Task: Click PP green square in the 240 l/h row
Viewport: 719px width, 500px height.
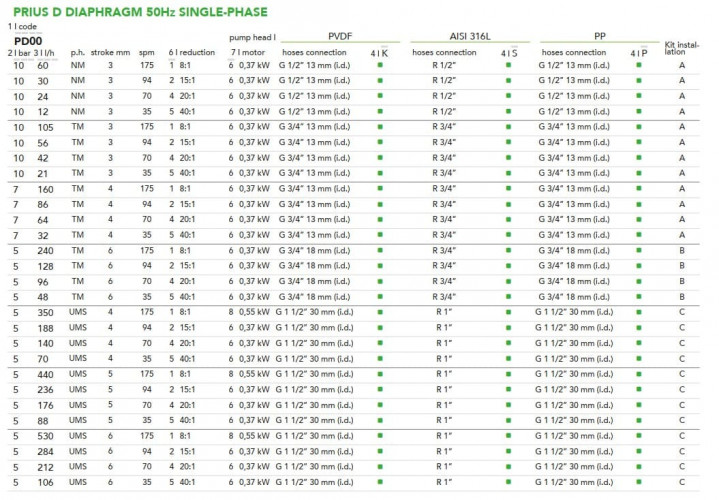Action: tap(638, 251)
